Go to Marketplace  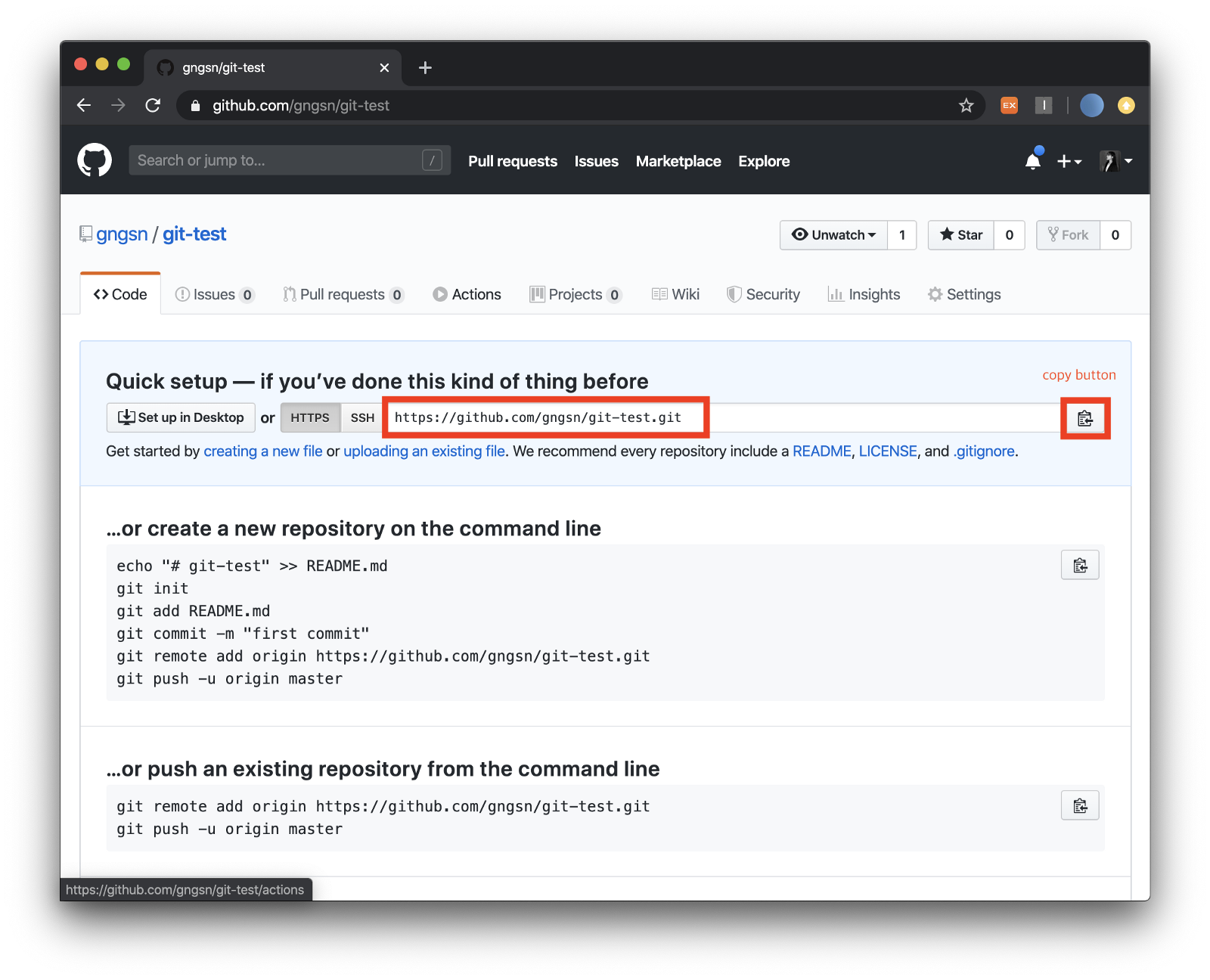click(x=678, y=161)
